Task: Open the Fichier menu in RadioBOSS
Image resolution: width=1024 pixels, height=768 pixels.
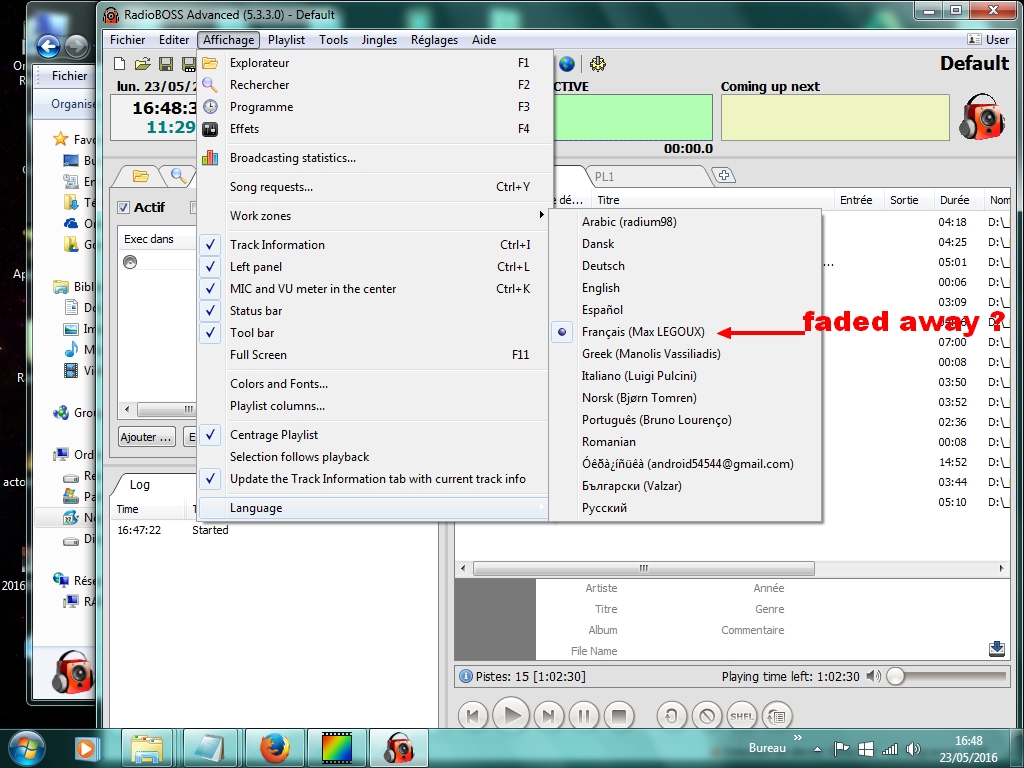Action: tap(127, 40)
